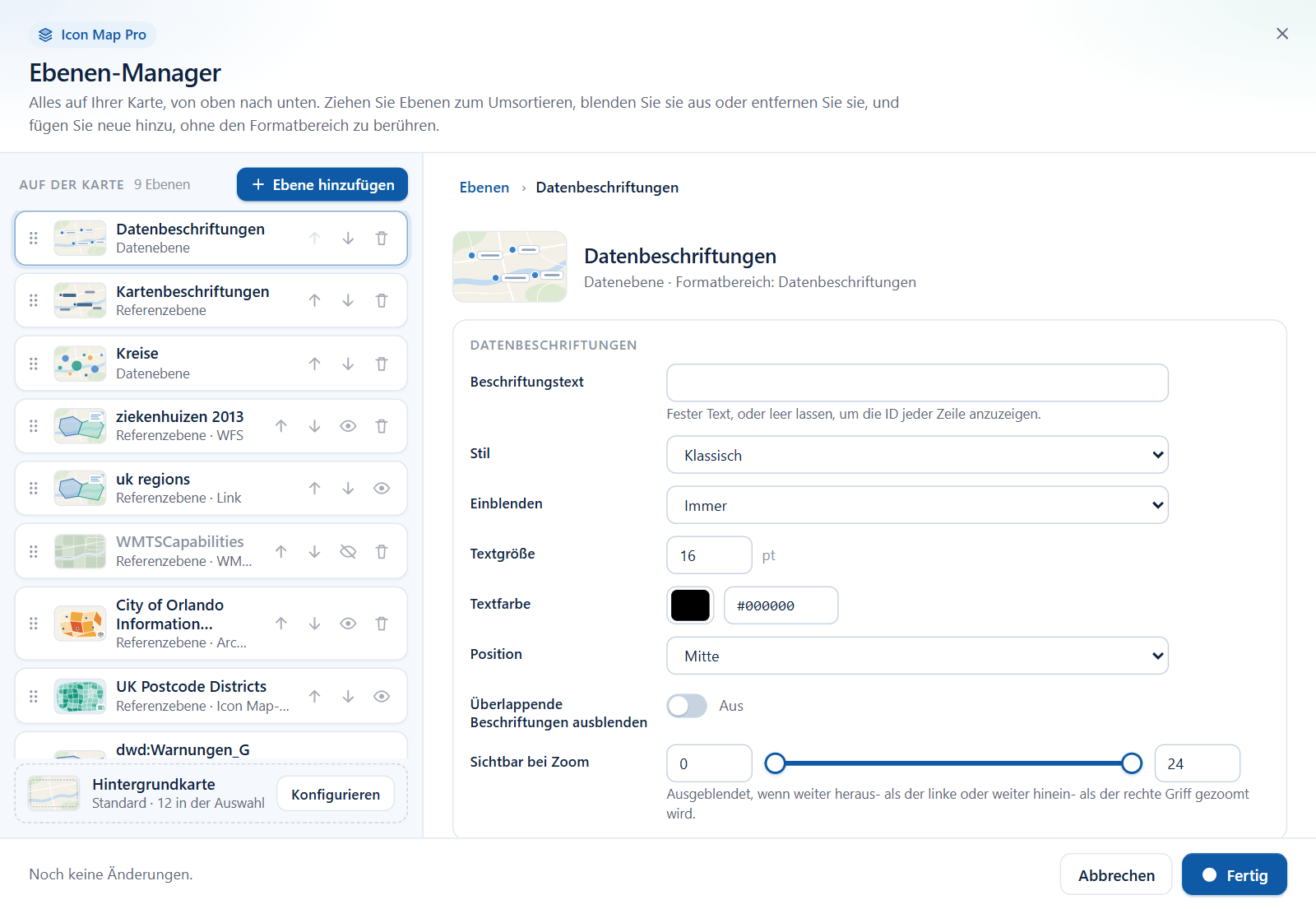This screenshot has width=1316, height=909.
Task: Delete the WMTSCapabilities layer
Action: [382, 552]
